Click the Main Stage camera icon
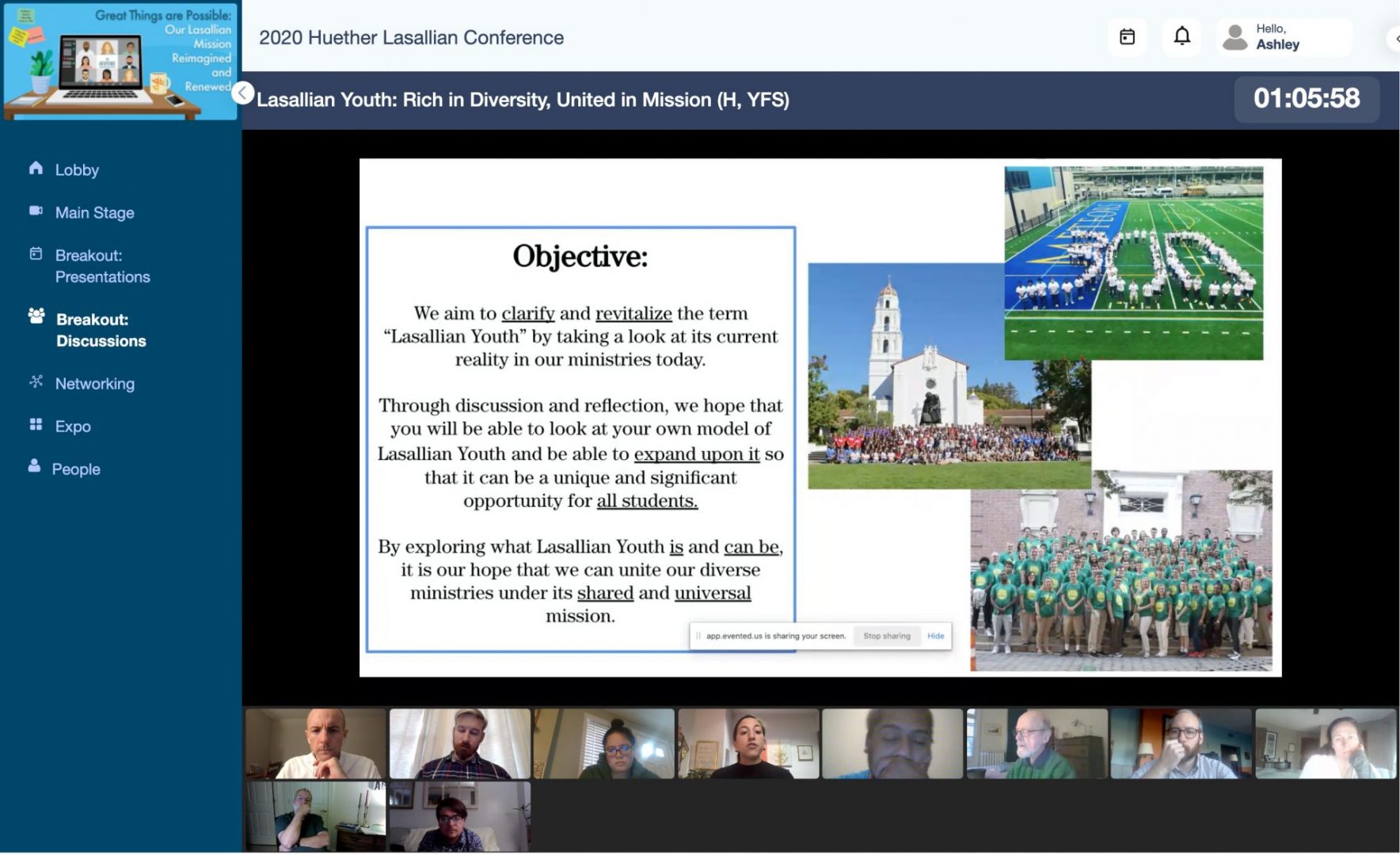1400x855 pixels. [x=36, y=211]
